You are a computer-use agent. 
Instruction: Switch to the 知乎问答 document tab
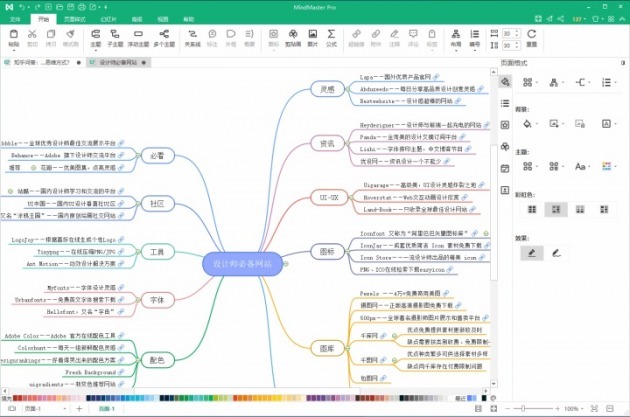42,62
